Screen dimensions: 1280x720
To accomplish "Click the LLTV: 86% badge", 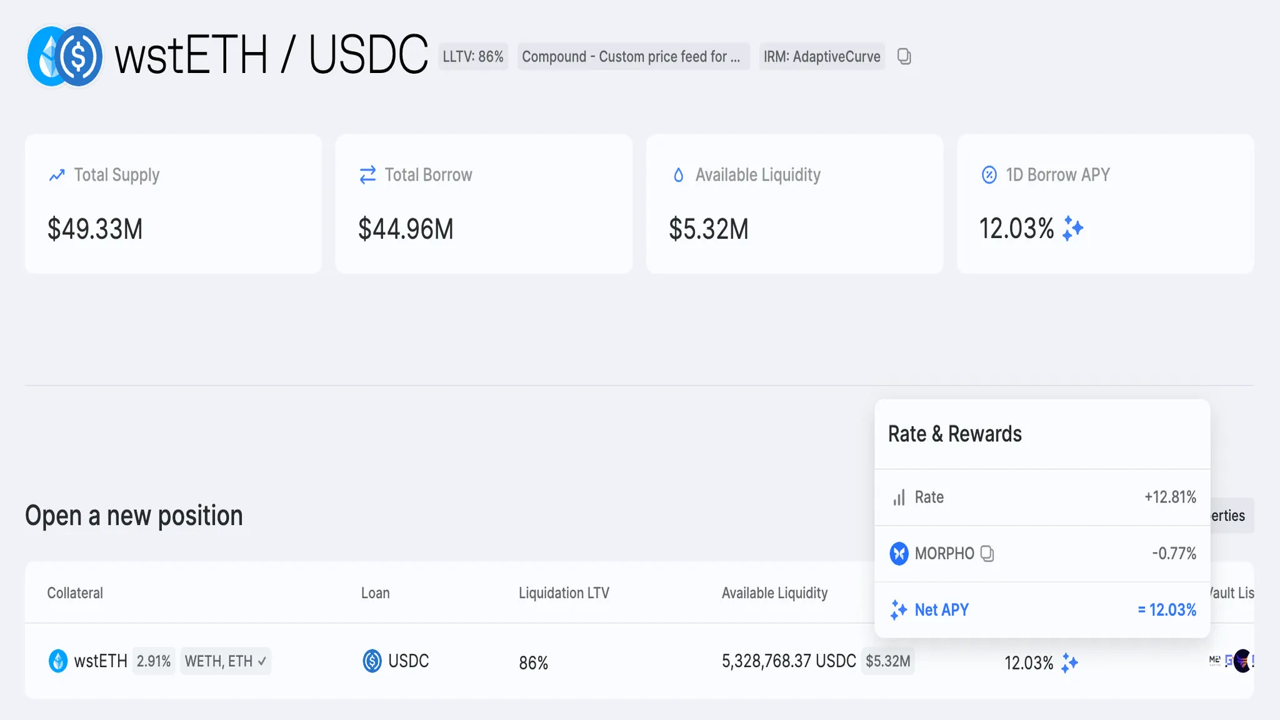I will point(473,56).
